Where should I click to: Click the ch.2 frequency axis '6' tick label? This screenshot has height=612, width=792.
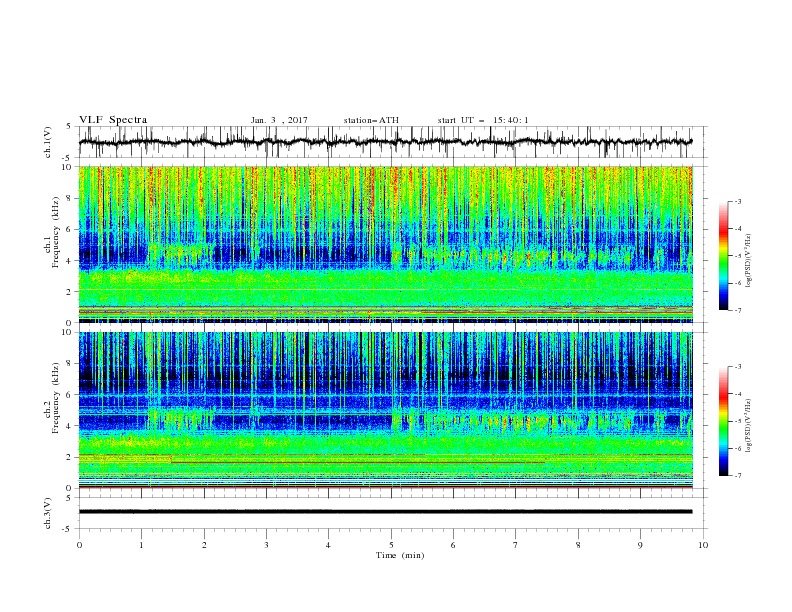70,395
